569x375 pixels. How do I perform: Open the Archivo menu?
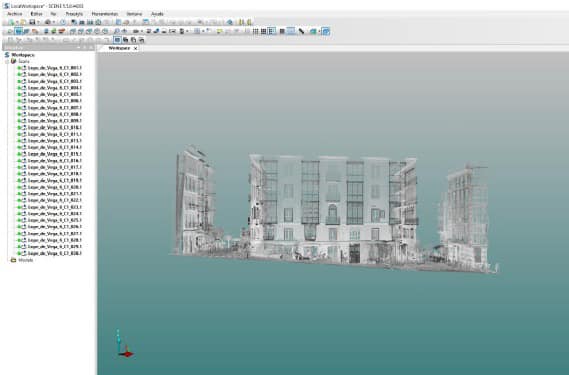click(x=15, y=14)
